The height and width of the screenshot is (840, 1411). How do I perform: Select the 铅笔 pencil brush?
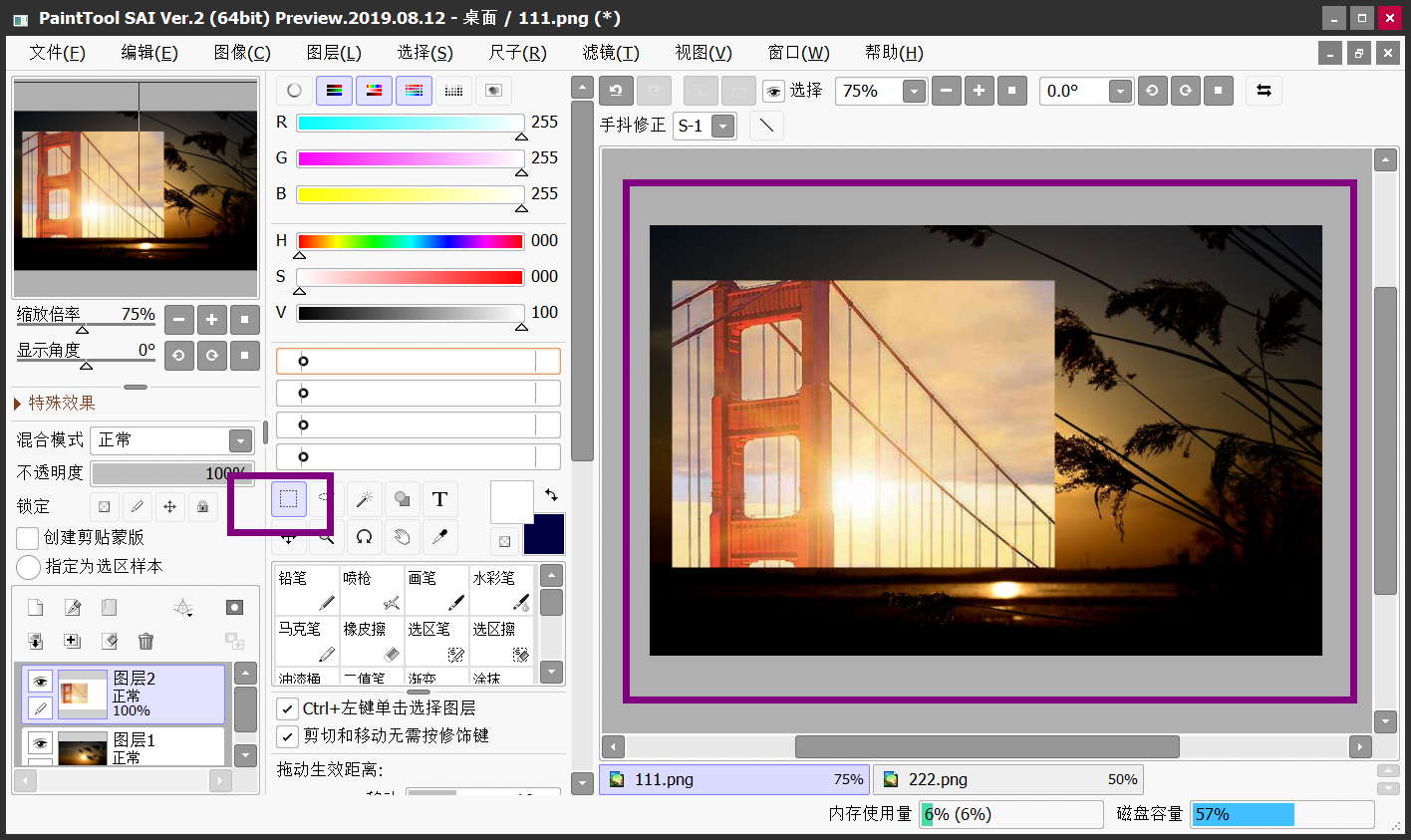pos(307,590)
